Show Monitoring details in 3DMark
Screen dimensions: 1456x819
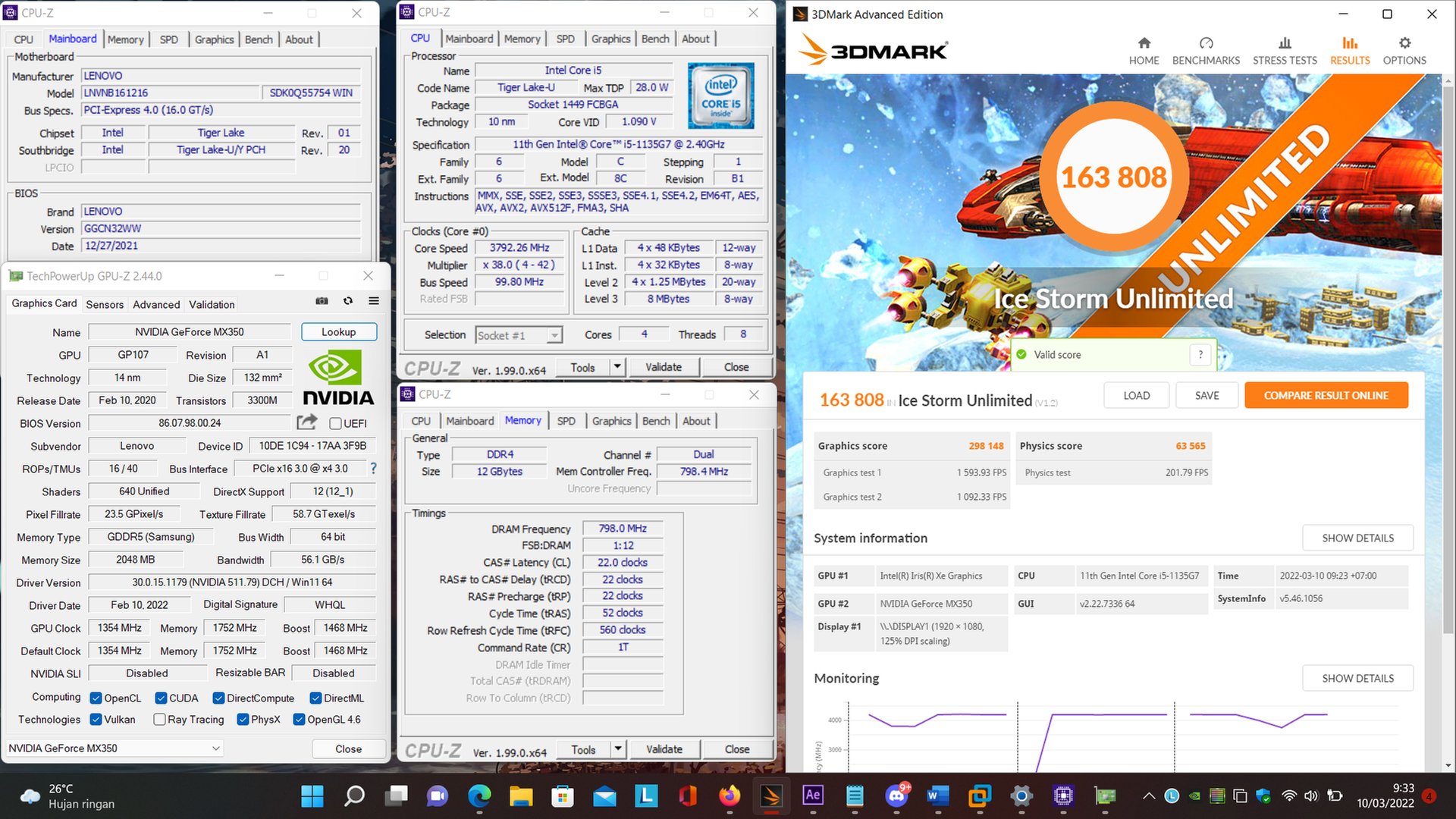click(x=1357, y=678)
